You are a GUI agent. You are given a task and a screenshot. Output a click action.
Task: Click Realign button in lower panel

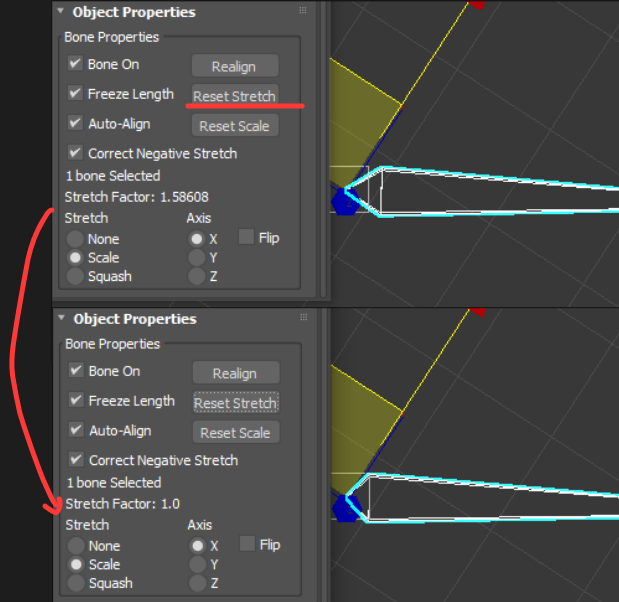[x=236, y=373]
